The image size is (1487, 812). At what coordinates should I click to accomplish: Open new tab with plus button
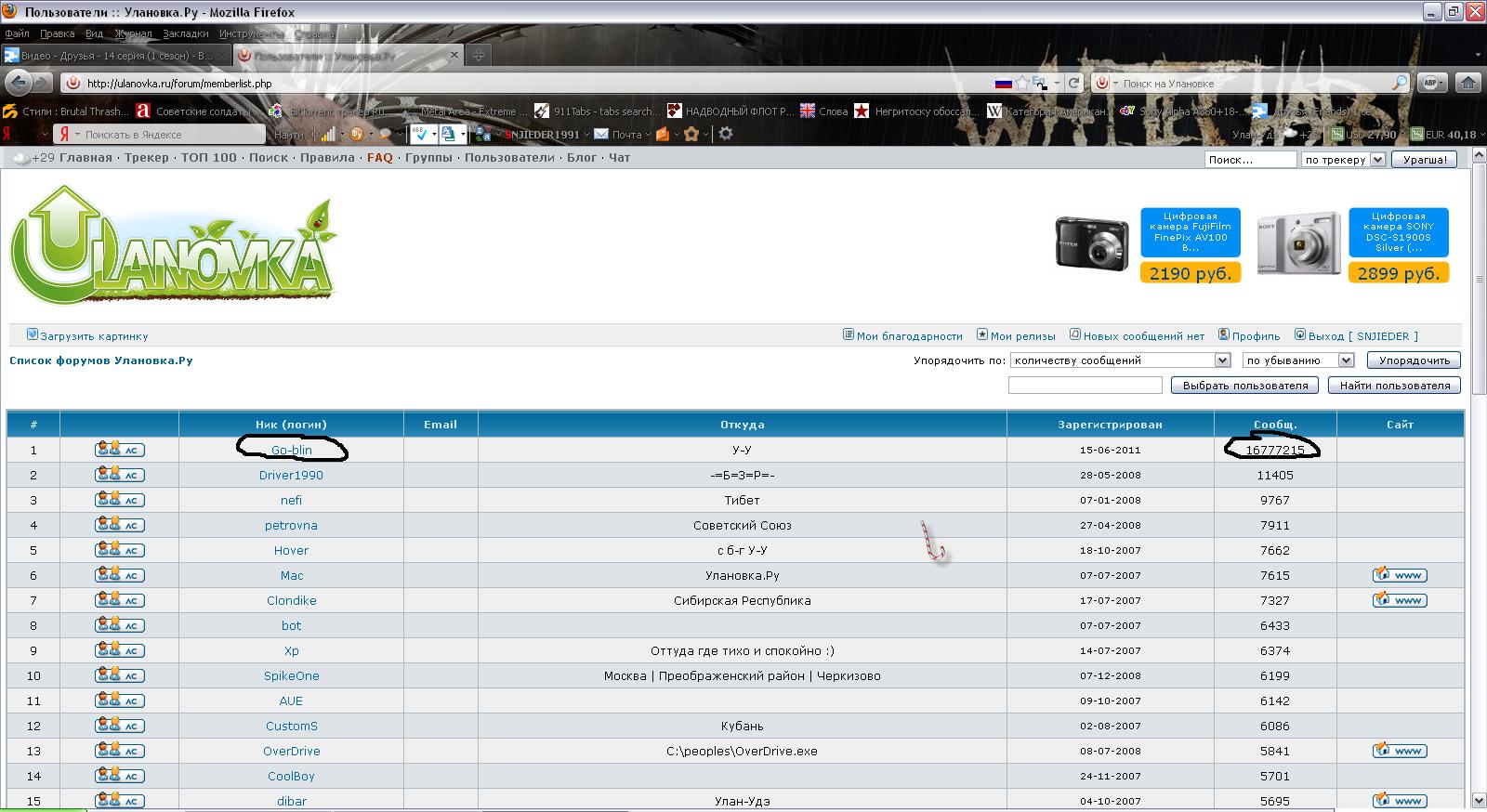pos(478,56)
